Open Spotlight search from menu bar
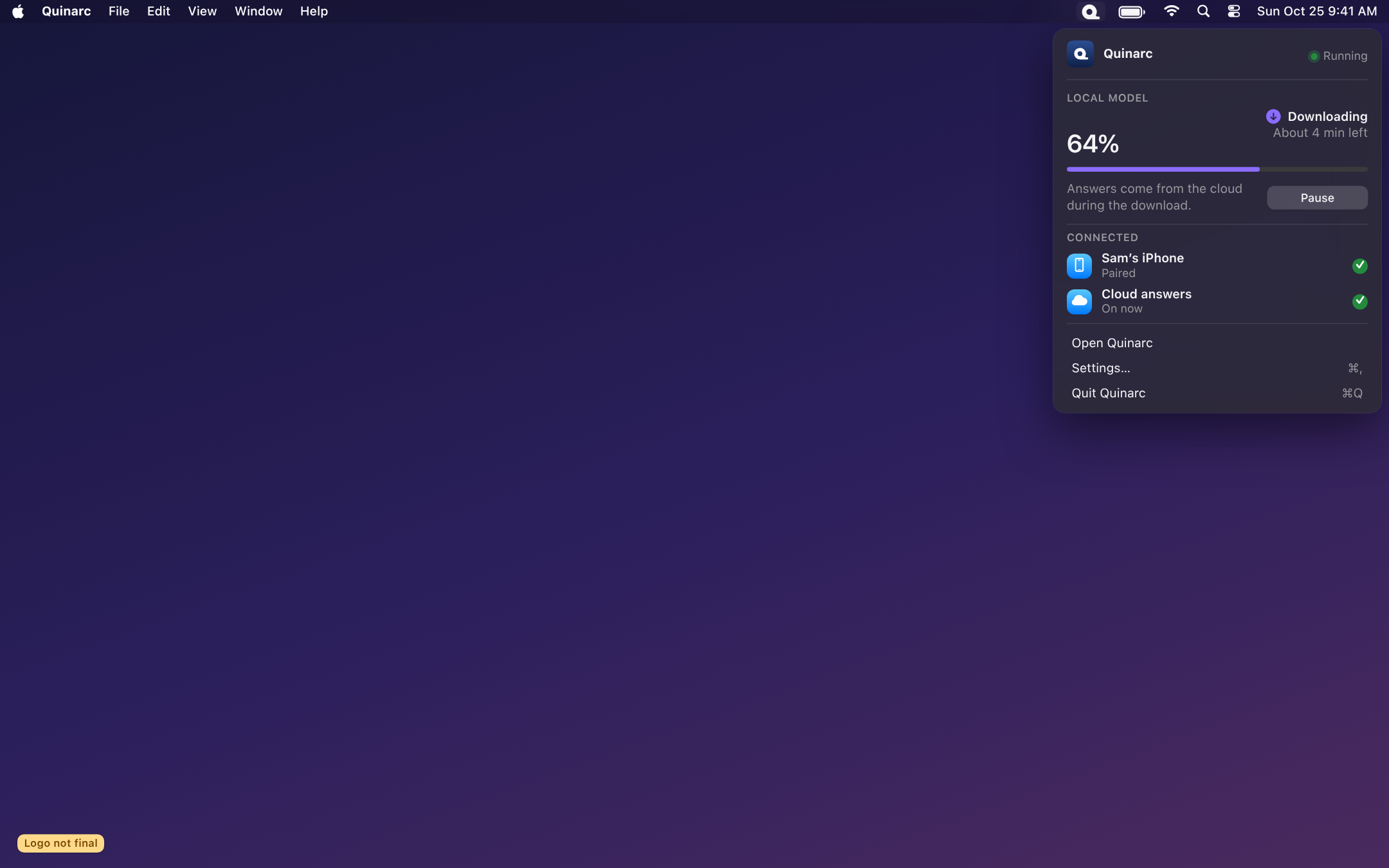Viewport: 1389px width, 868px height. (x=1203, y=11)
